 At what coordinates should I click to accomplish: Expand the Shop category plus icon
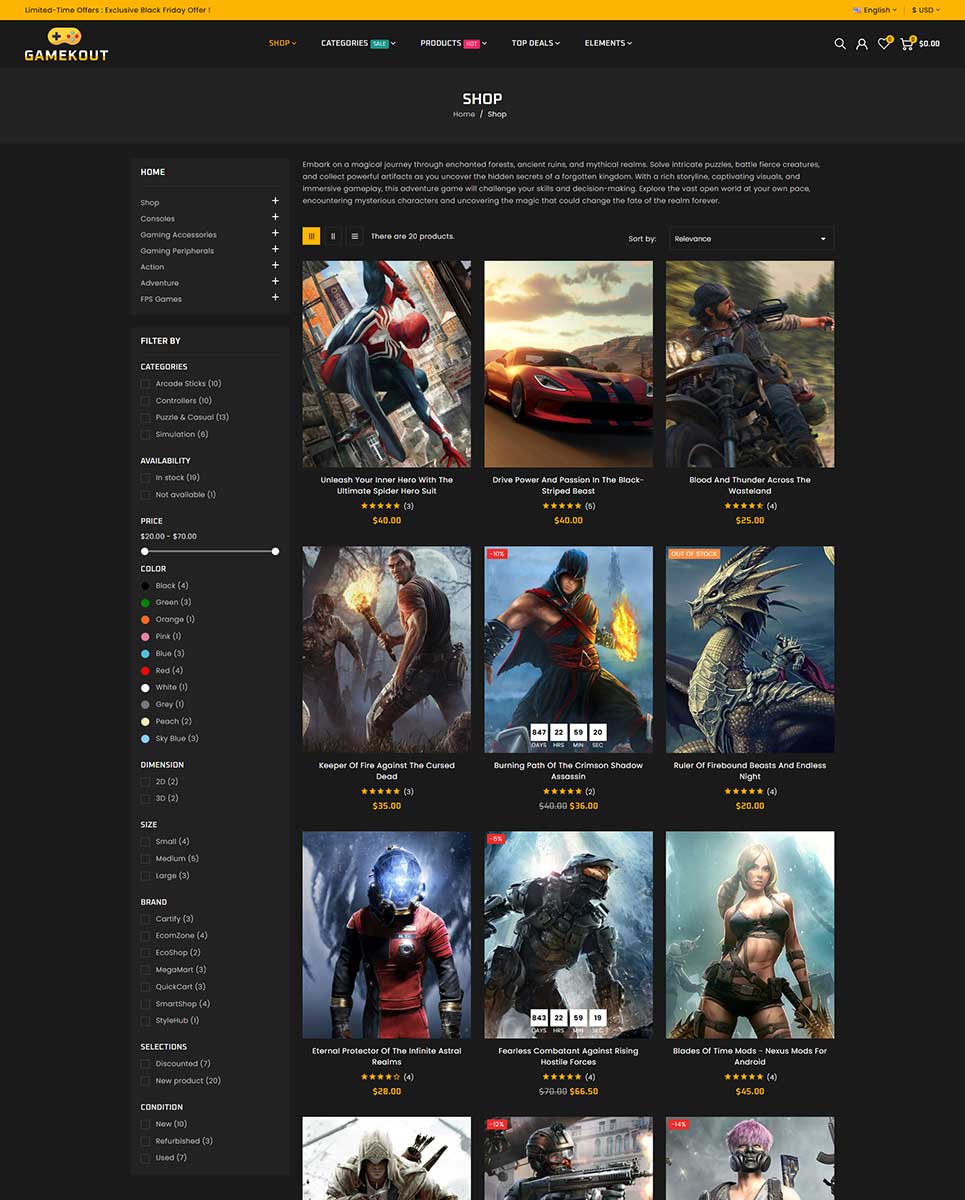(275, 201)
